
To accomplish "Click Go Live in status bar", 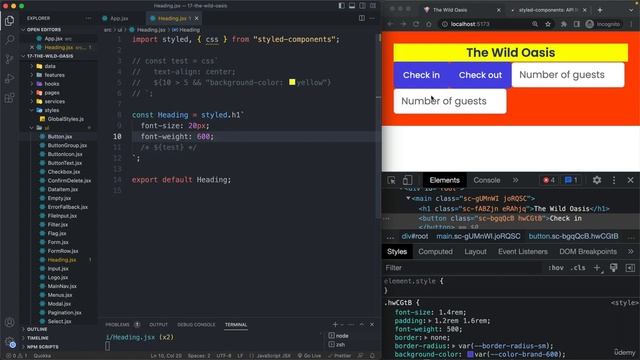I will coord(309,356).
